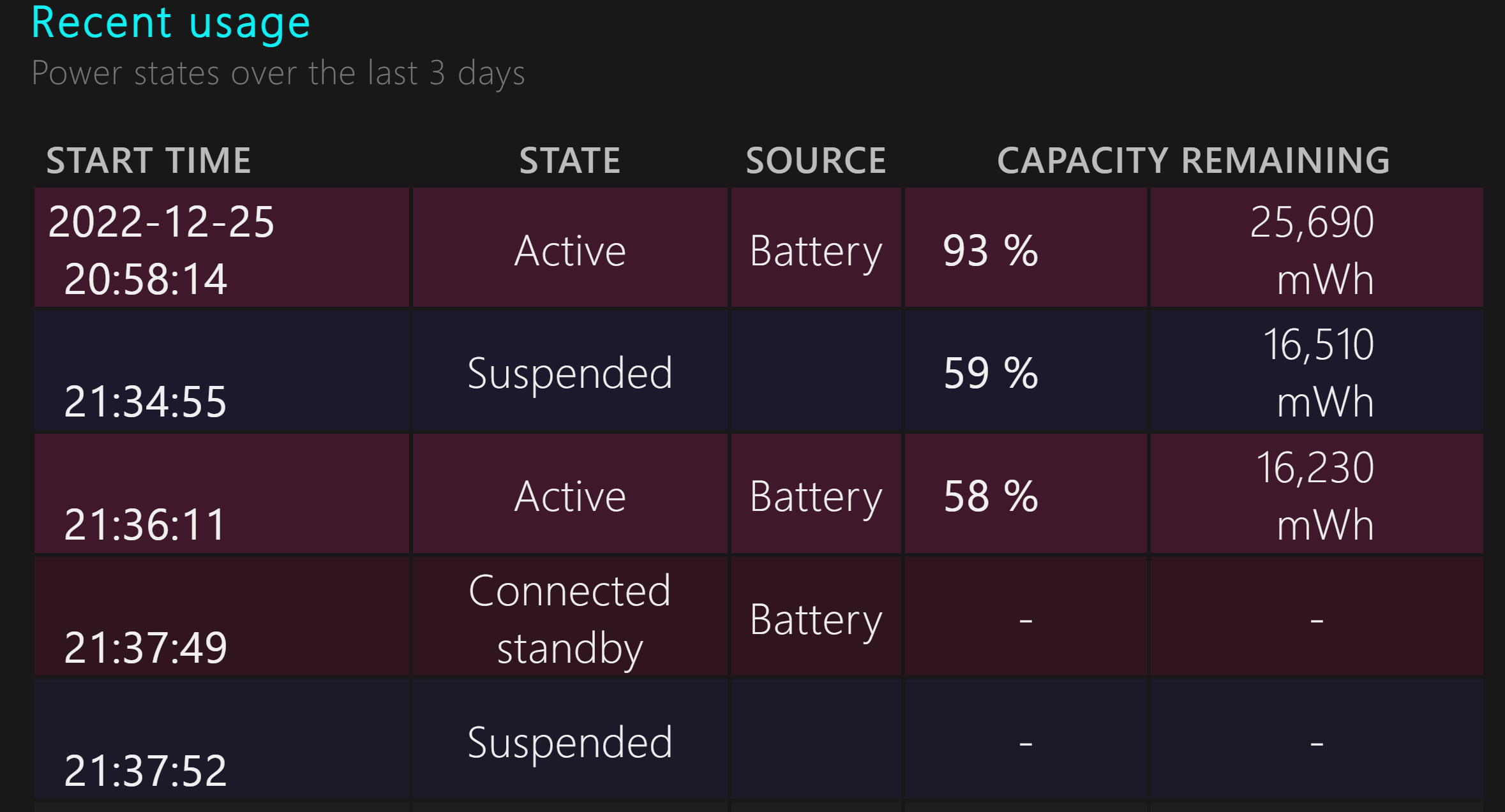Select the Battery source in Connected standby row
The height and width of the screenshot is (812, 1505).
click(x=816, y=617)
